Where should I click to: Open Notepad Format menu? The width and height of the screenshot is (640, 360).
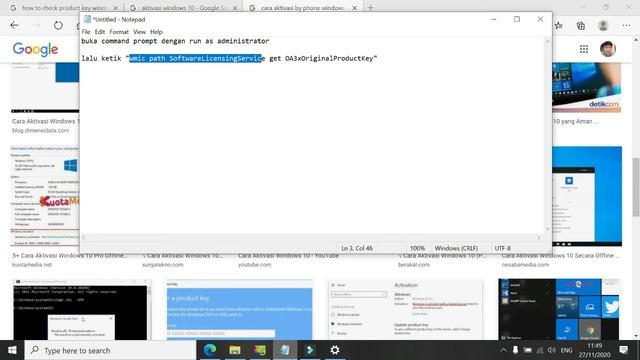click(x=119, y=31)
